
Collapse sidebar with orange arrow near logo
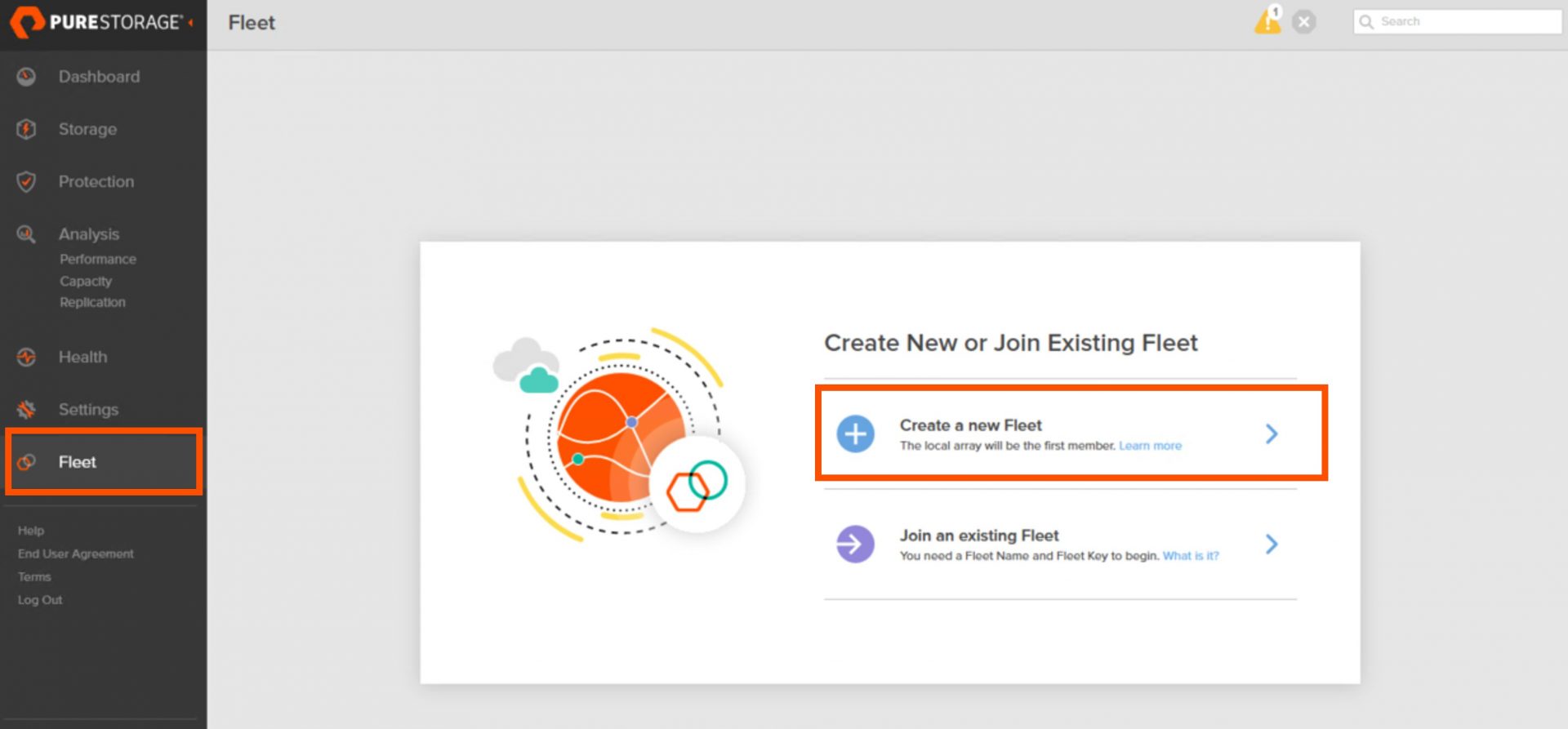191,22
